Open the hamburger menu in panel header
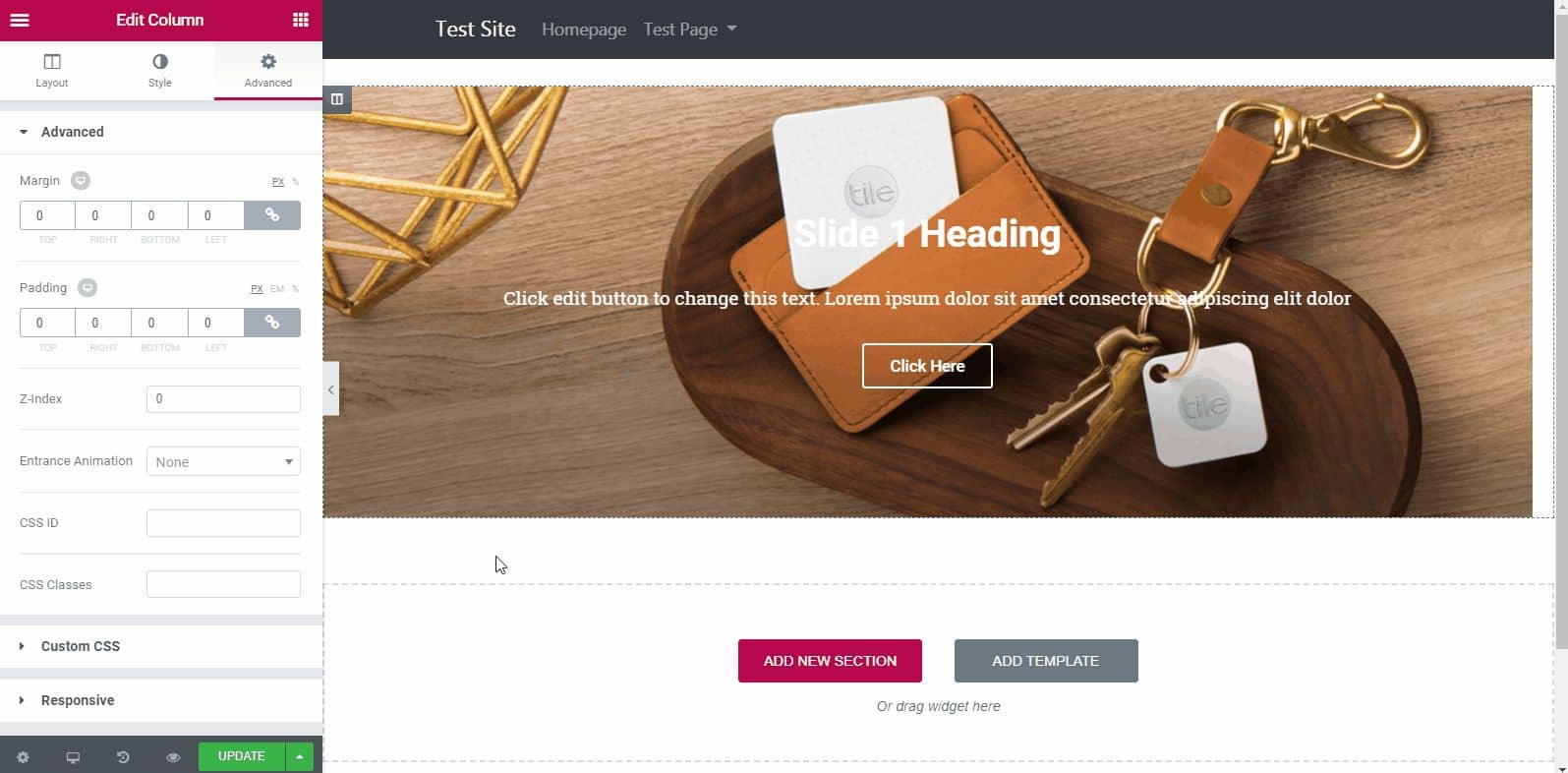1568x773 pixels. click(x=20, y=20)
